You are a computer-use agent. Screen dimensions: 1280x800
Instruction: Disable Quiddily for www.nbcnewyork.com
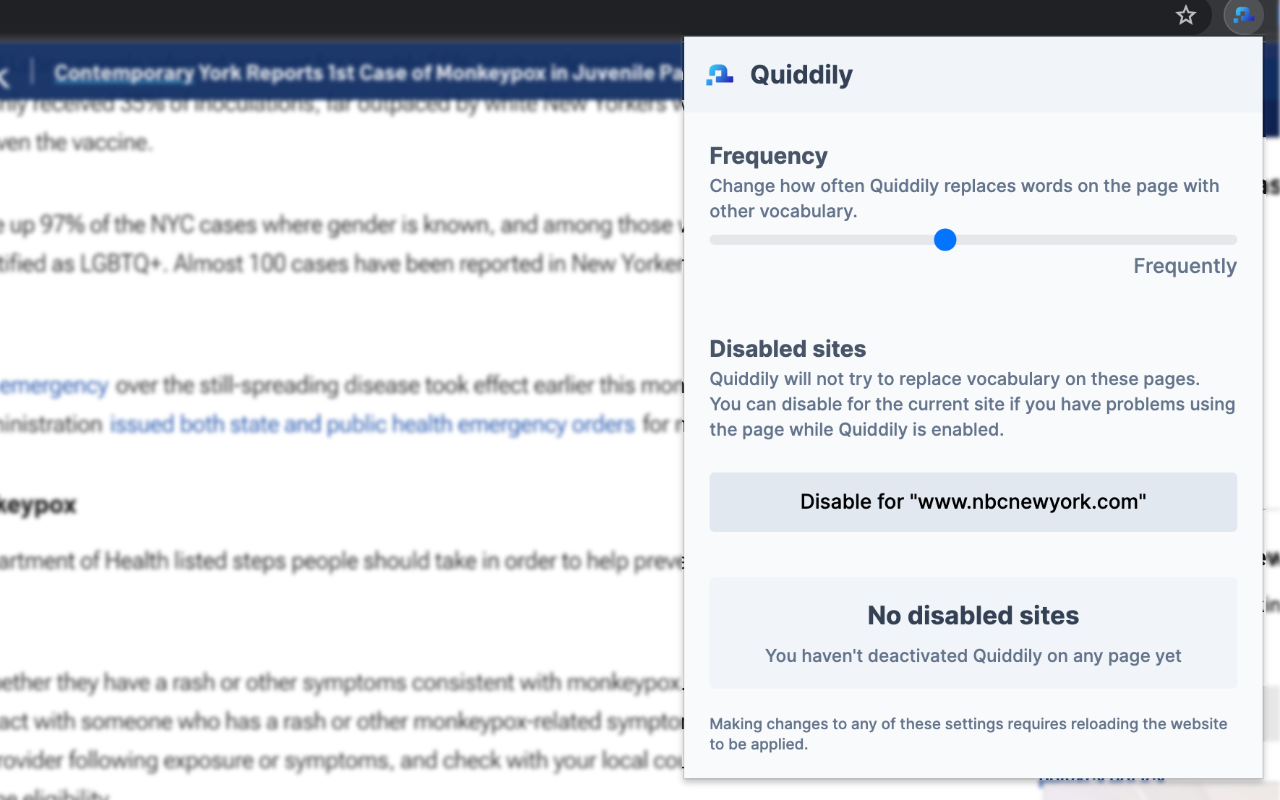click(x=973, y=502)
